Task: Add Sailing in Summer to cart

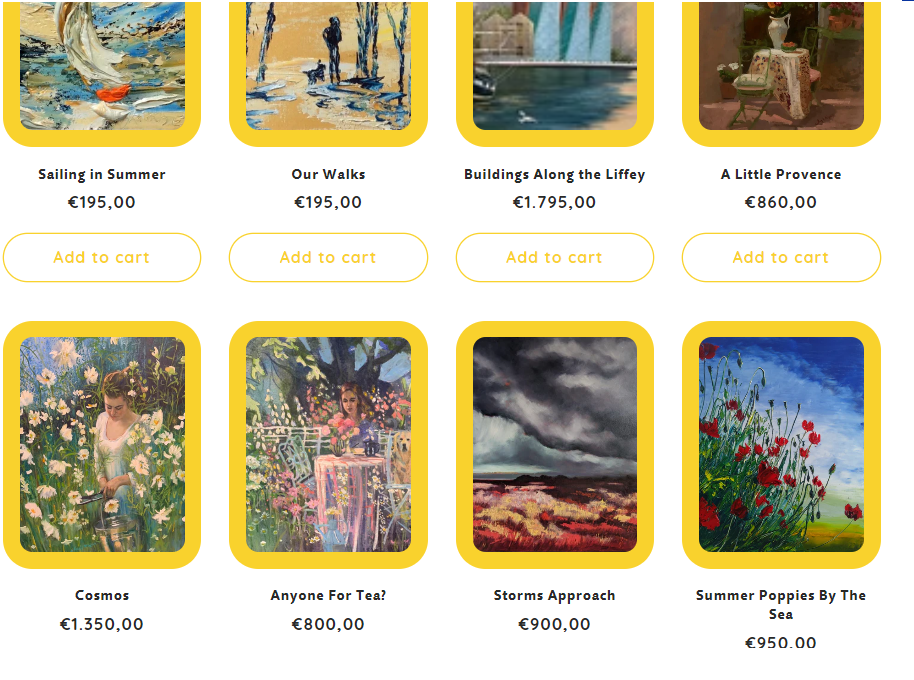Action: (102, 258)
